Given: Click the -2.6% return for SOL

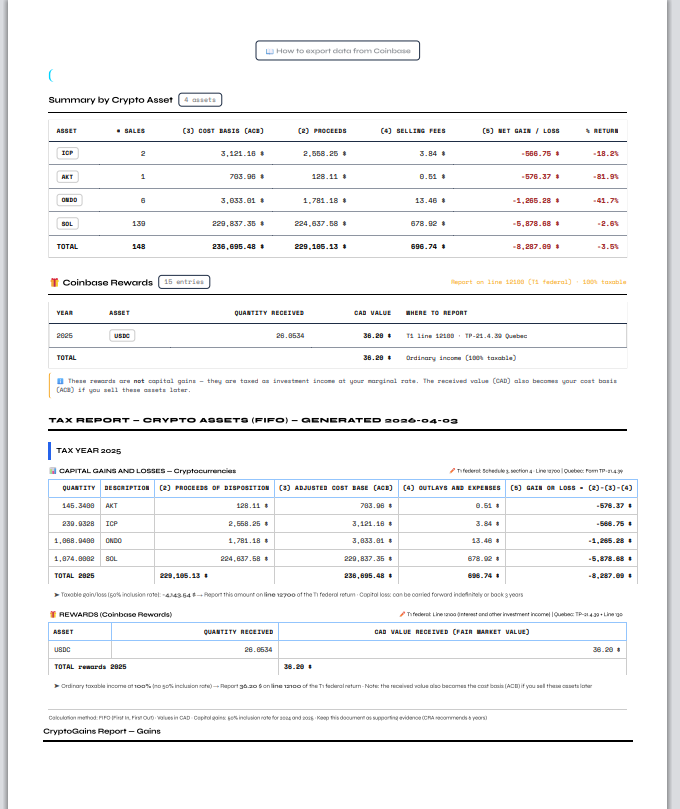Looking at the screenshot, I should click(608, 223).
